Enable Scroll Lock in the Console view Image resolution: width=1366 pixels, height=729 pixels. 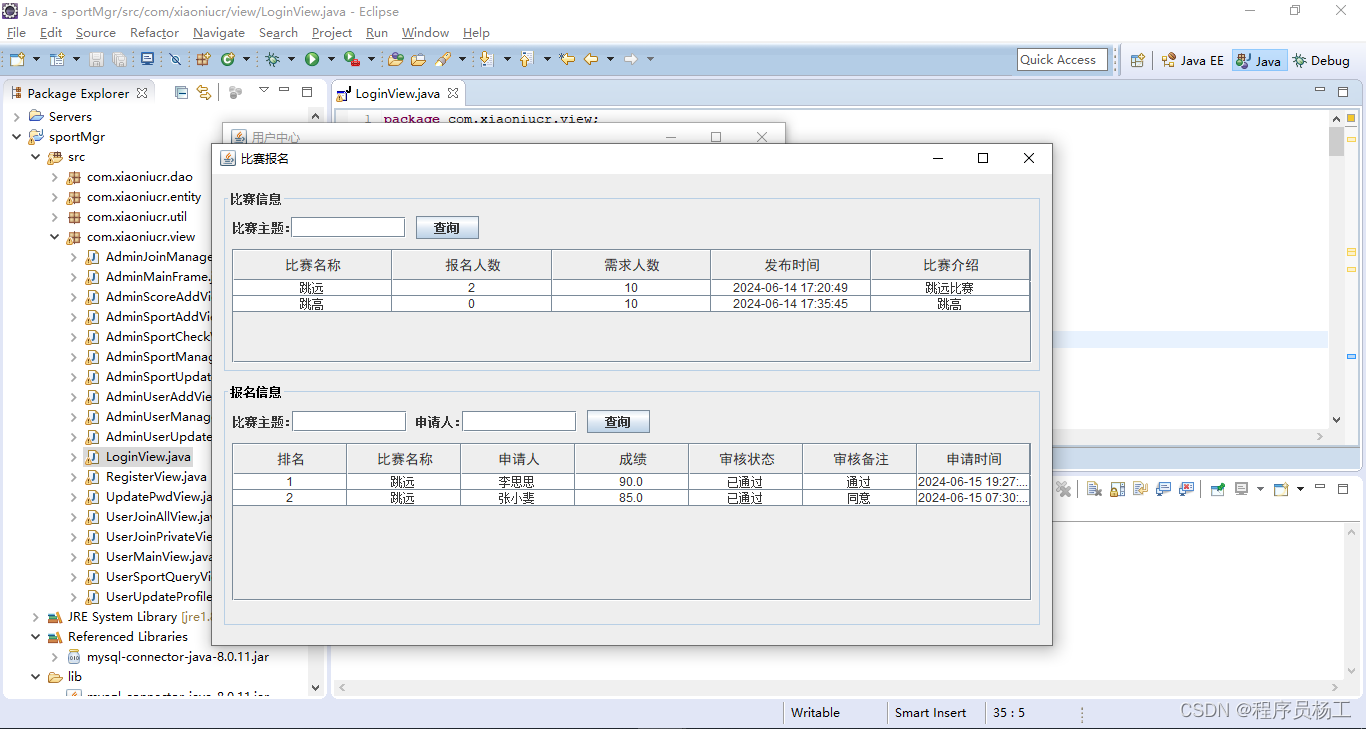coord(1116,489)
